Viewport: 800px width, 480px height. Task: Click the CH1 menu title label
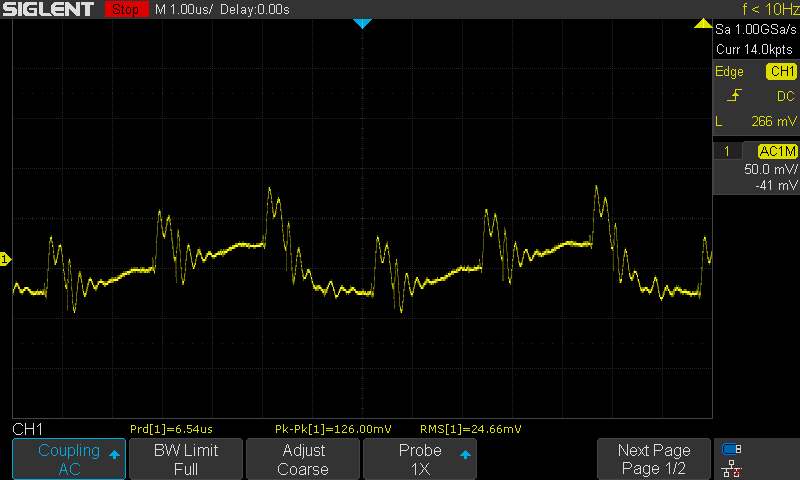[28, 429]
